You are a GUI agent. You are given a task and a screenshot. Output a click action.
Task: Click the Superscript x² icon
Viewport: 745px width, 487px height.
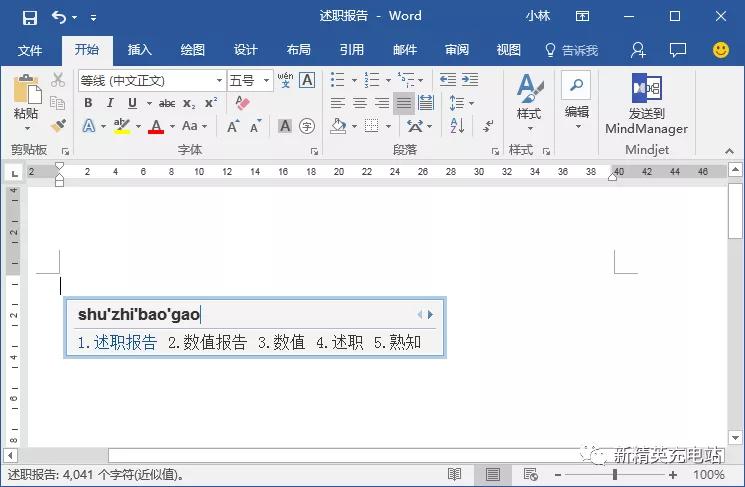(211, 103)
